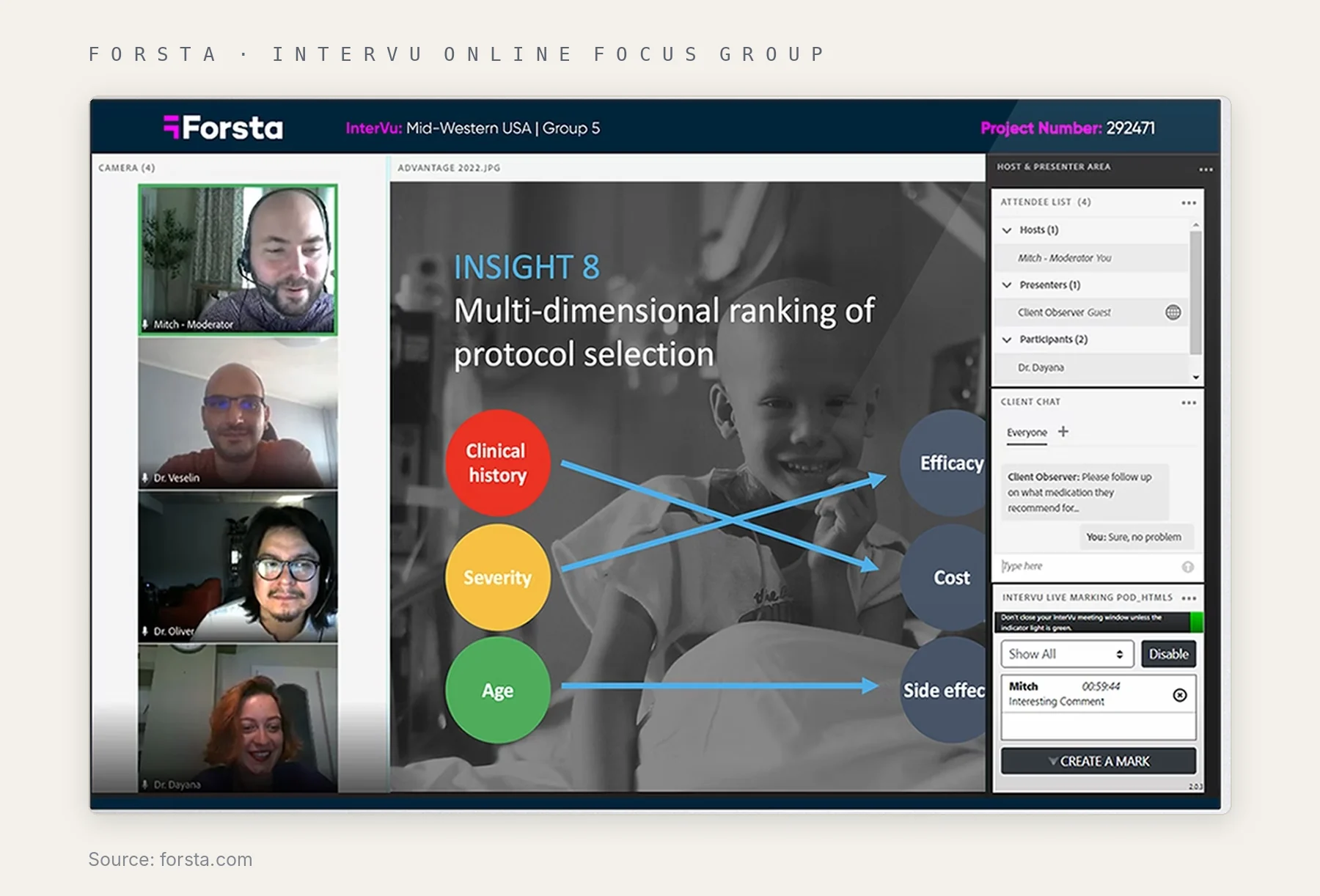Select Dr. Oliver camera thumbnail
1320x896 pixels.
(x=238, y=566)
